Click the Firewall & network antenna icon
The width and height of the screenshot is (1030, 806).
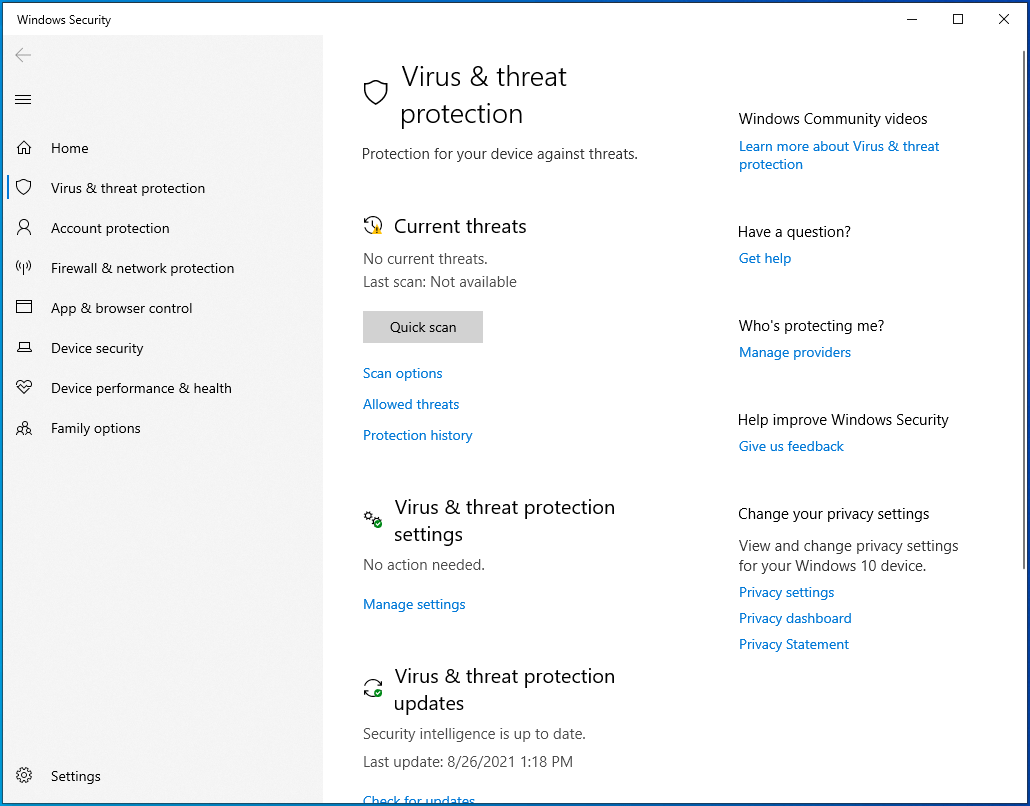tap(24, 268)
